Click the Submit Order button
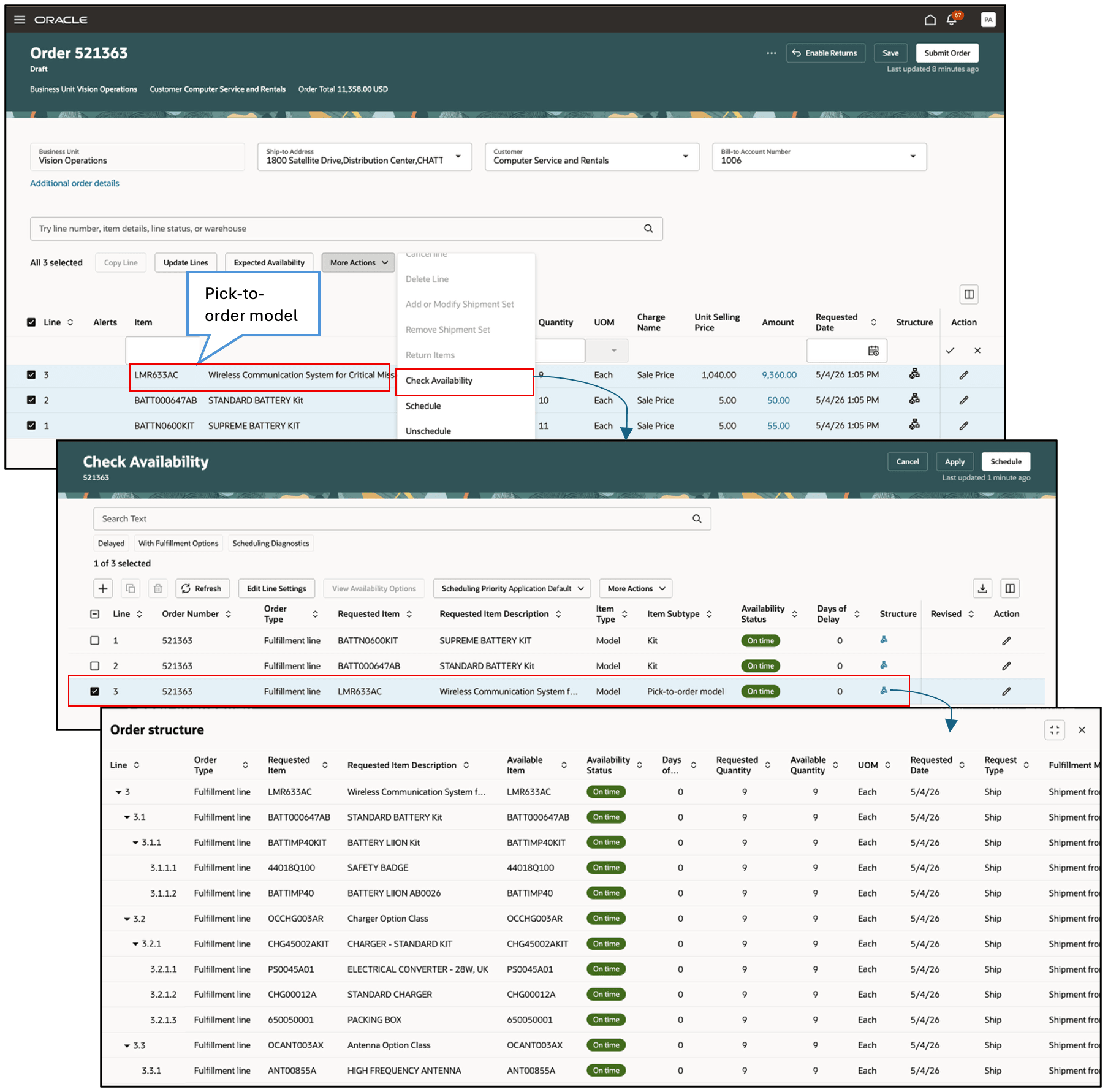The image size is (1108, 1092). click(x=947, y=53)
